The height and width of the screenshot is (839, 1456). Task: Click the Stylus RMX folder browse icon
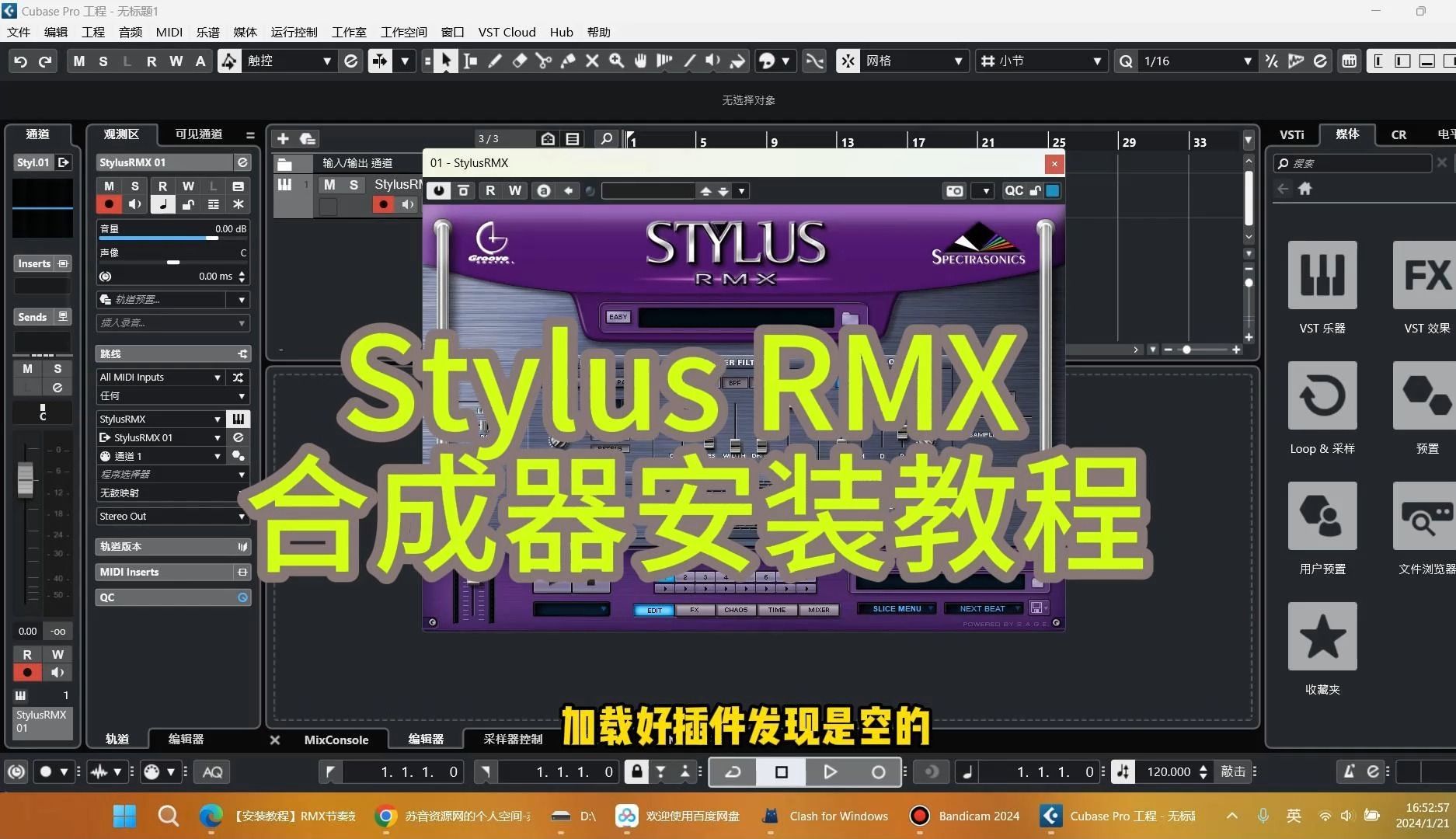[850, 317]
